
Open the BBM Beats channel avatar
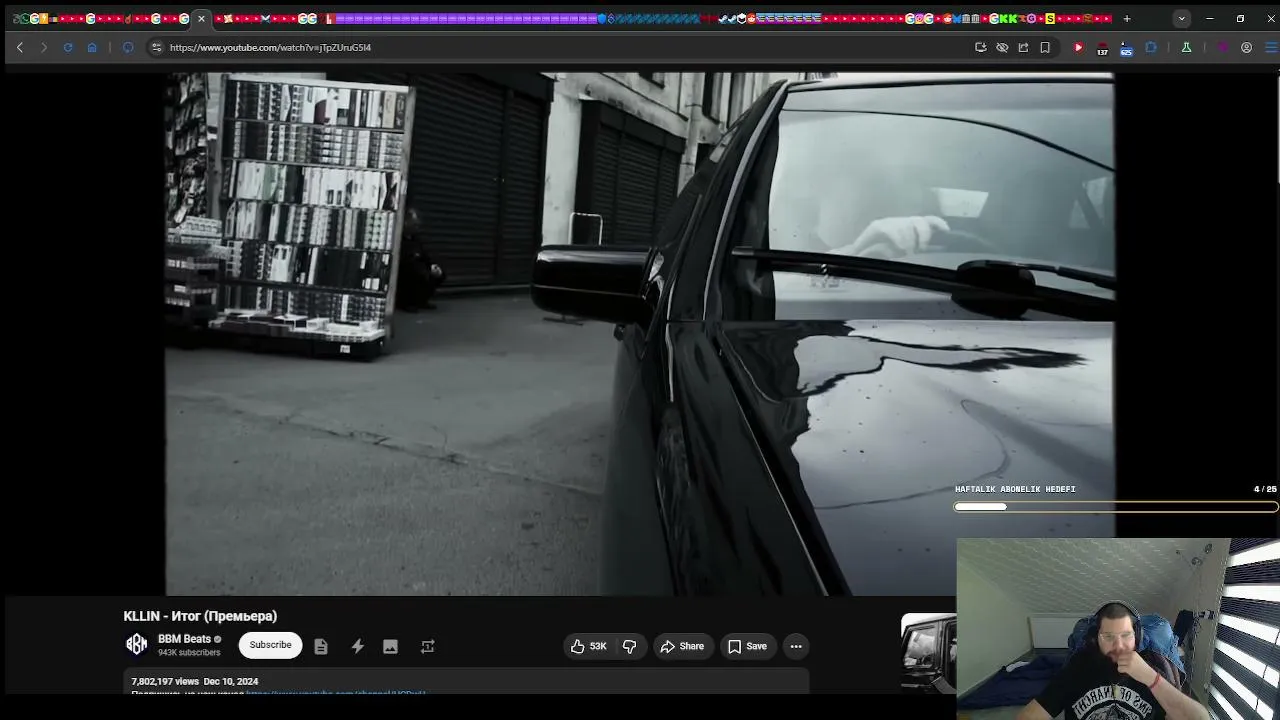click(x=136, y=645)
